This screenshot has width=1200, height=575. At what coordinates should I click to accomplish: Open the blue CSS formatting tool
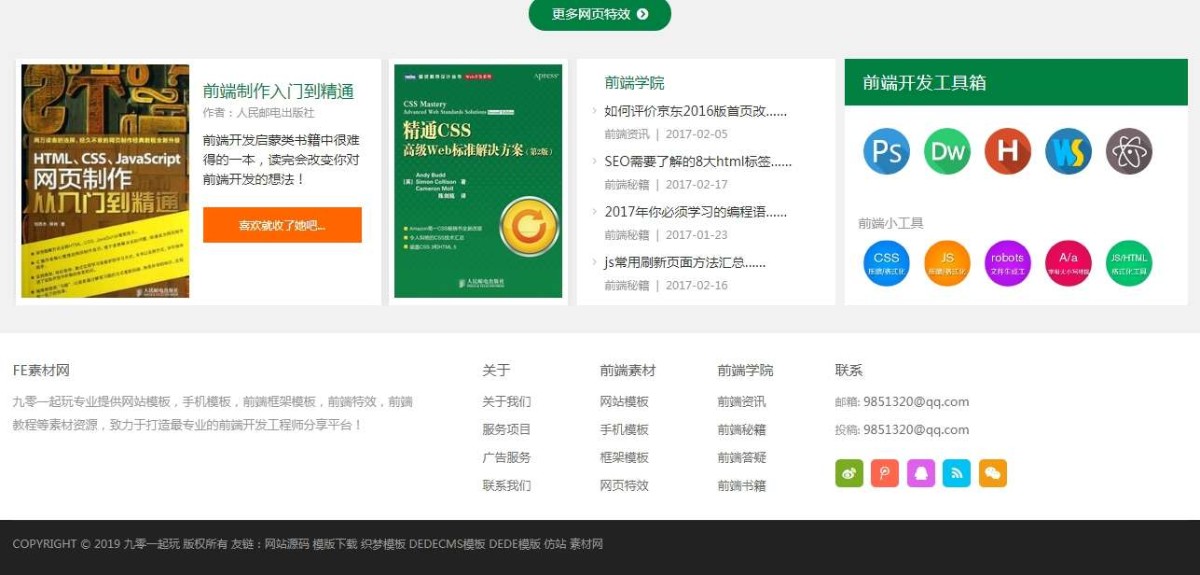pos(886,263)
